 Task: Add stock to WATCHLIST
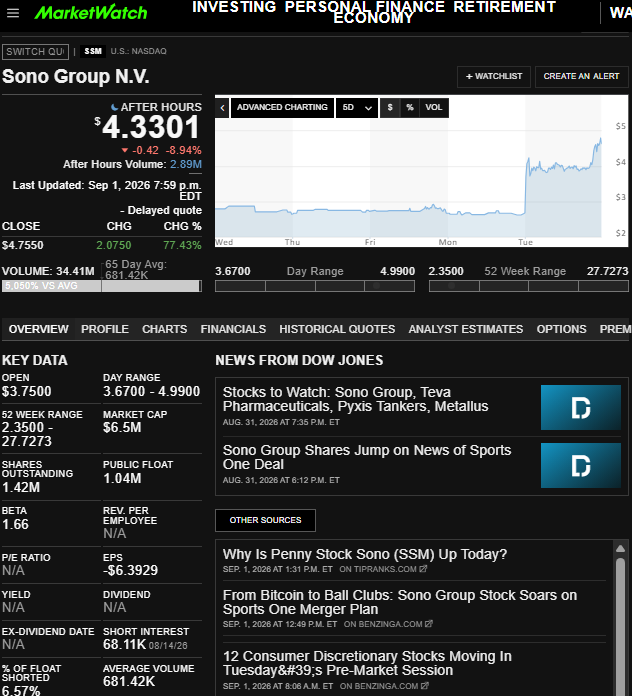click(494, 76)
